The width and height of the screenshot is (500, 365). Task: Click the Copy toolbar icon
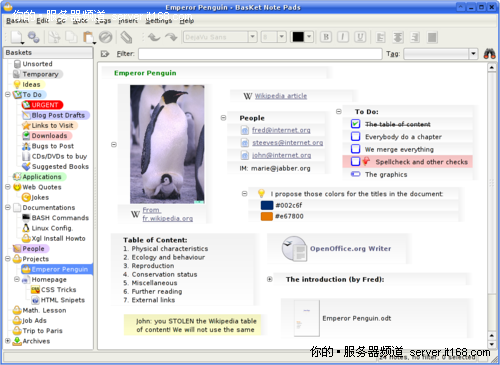71,37
